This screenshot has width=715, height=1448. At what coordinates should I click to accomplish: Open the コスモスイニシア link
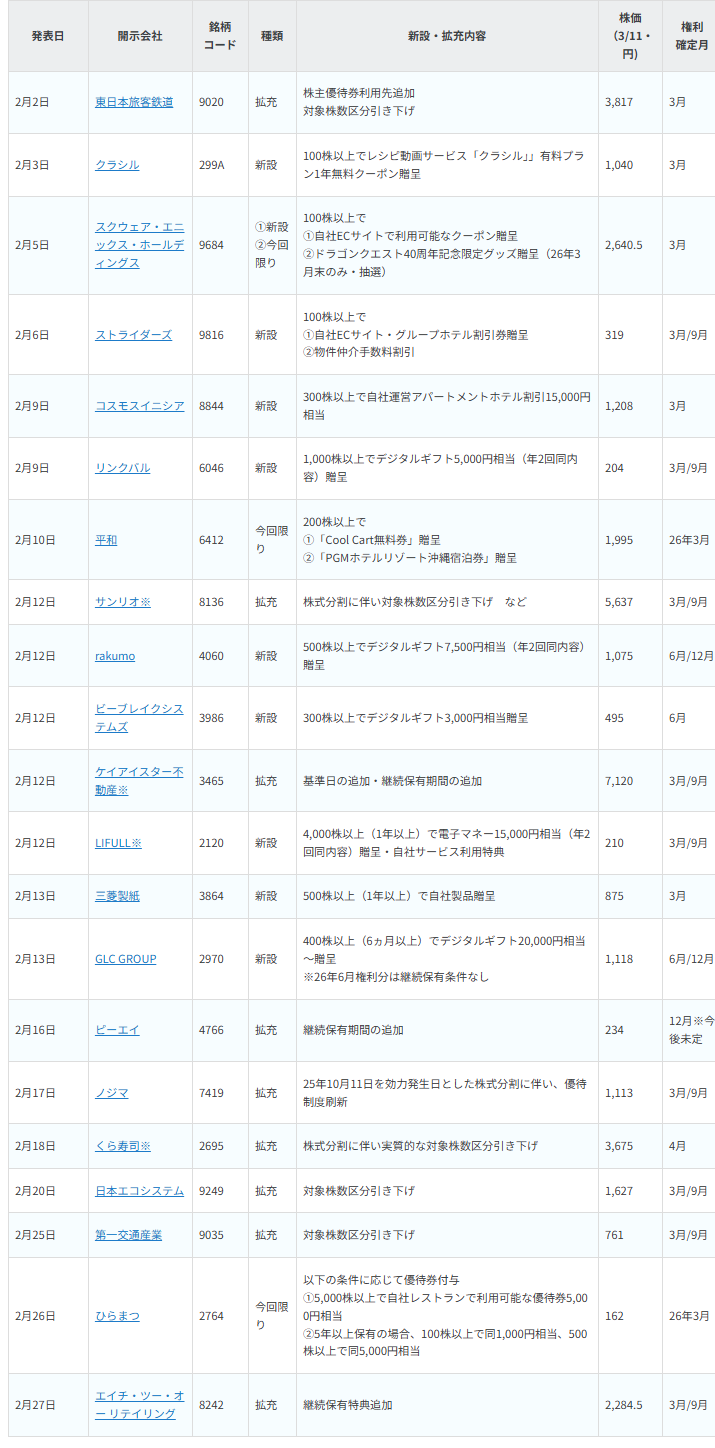[x=139, y=406]
